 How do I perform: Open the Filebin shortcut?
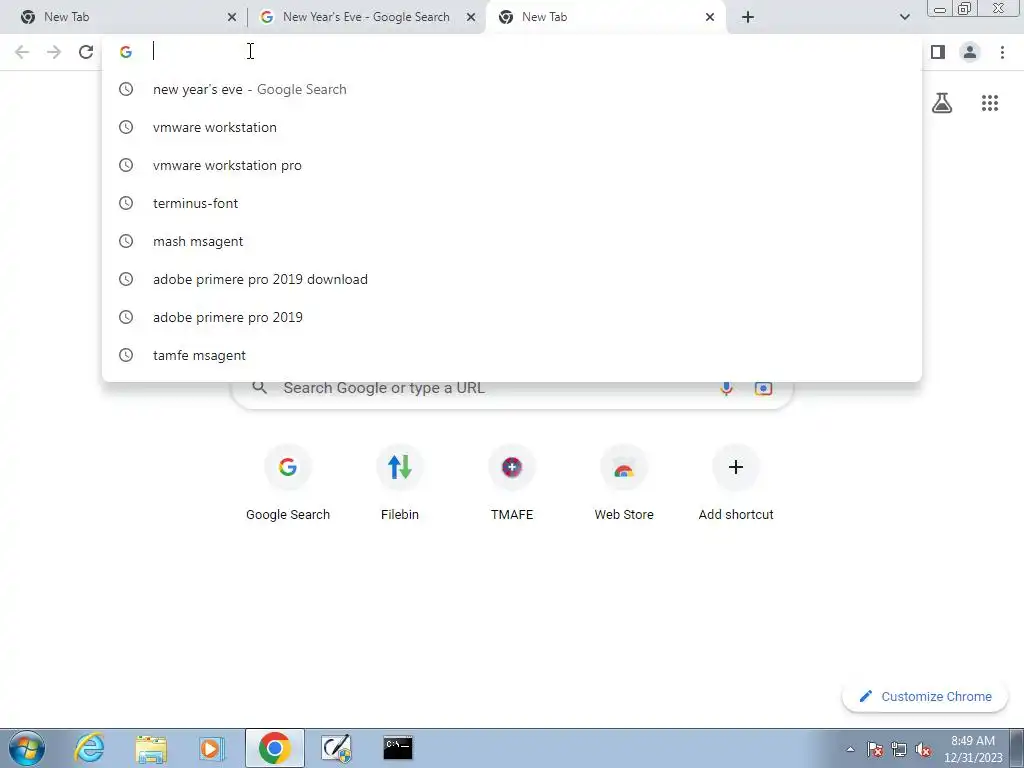[x=400, y=483]
